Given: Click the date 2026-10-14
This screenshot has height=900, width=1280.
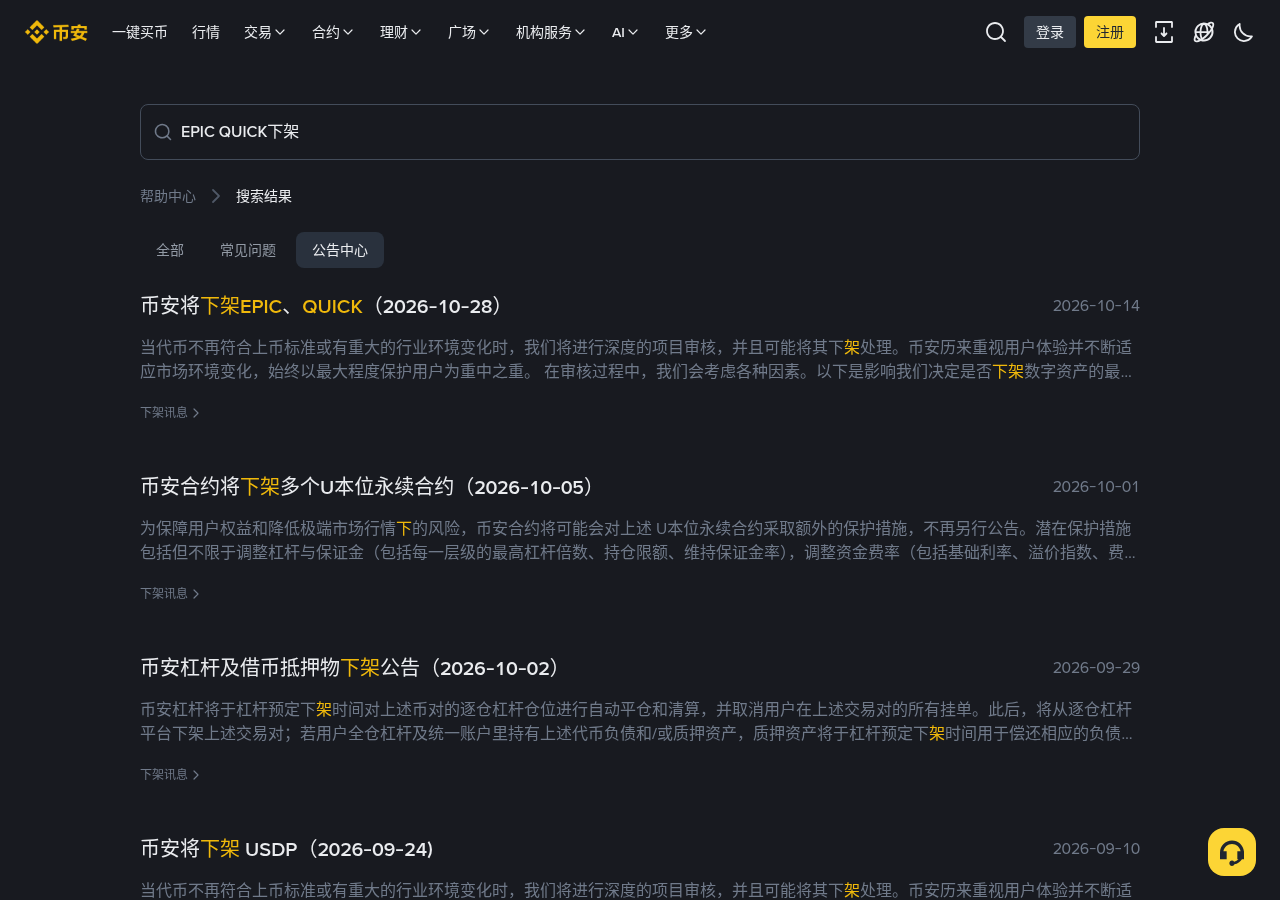Looking at the screenshot, I should pos(1096,306).
